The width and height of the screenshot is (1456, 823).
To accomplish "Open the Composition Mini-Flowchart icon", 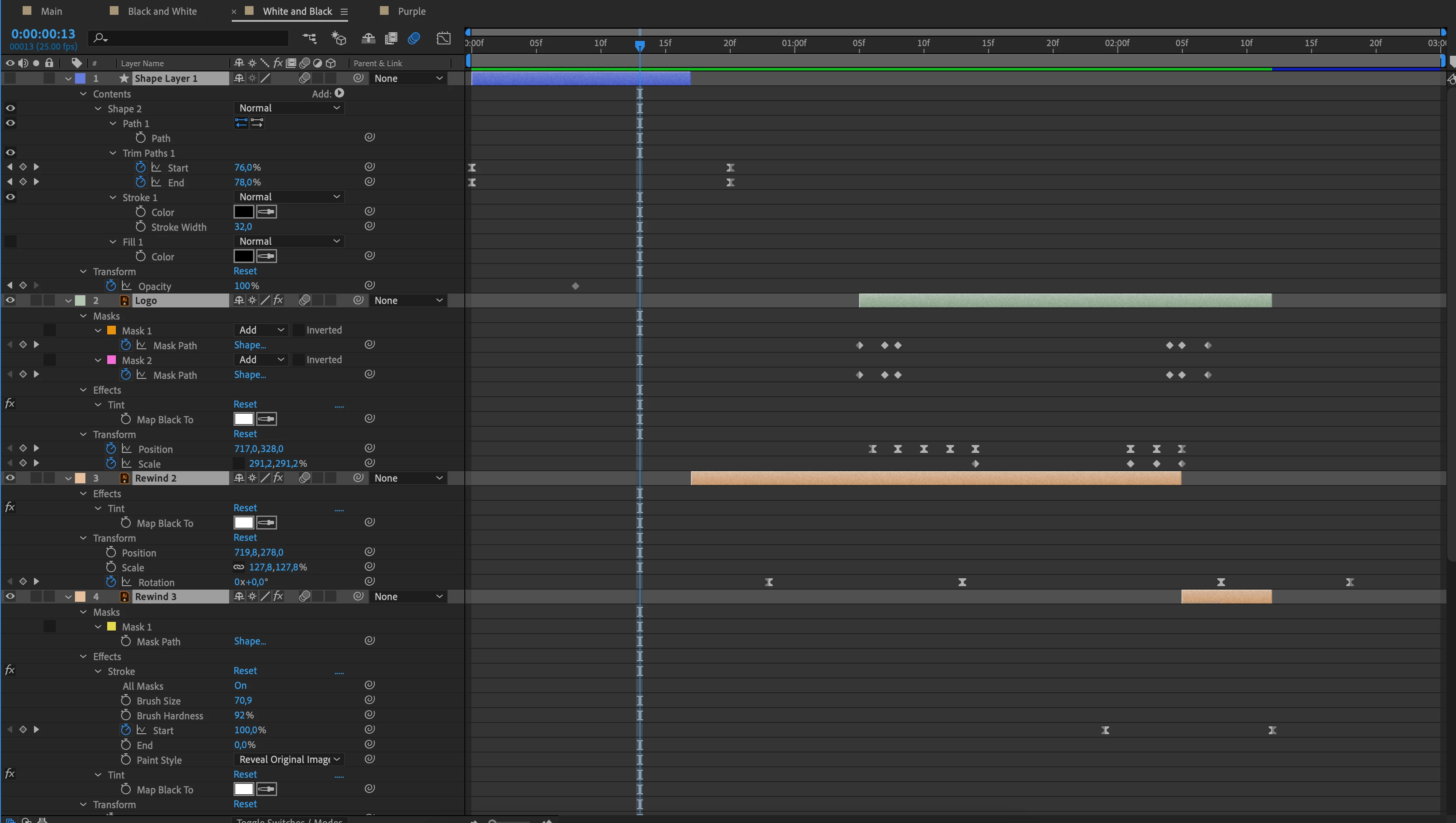I will (x=309, y=38).
